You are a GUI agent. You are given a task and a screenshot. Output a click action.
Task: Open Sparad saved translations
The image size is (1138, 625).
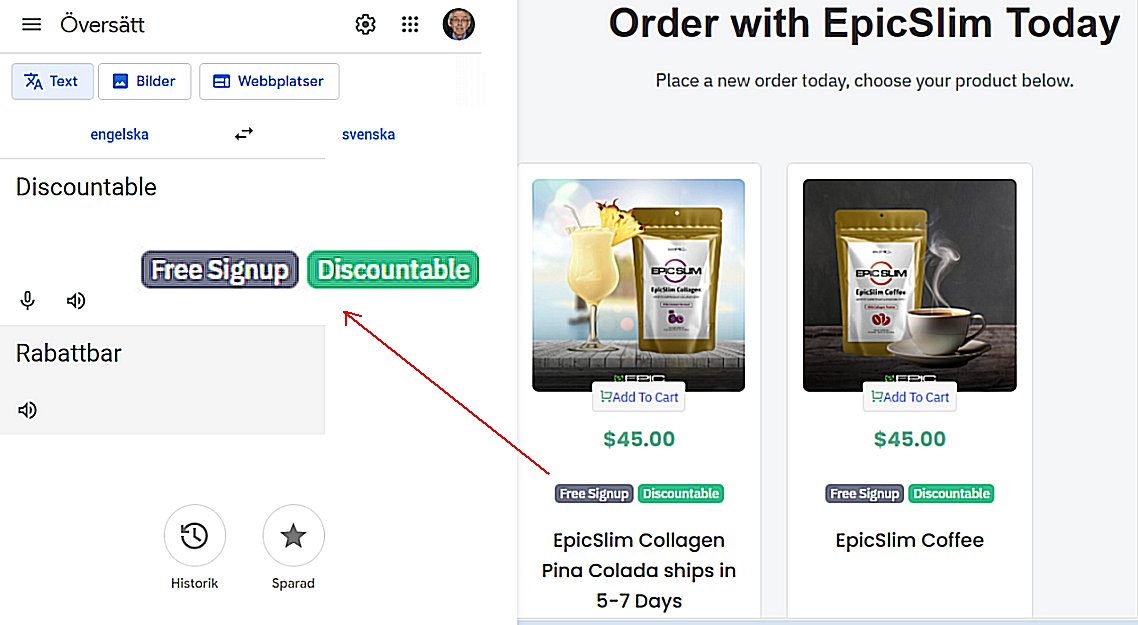293,536
